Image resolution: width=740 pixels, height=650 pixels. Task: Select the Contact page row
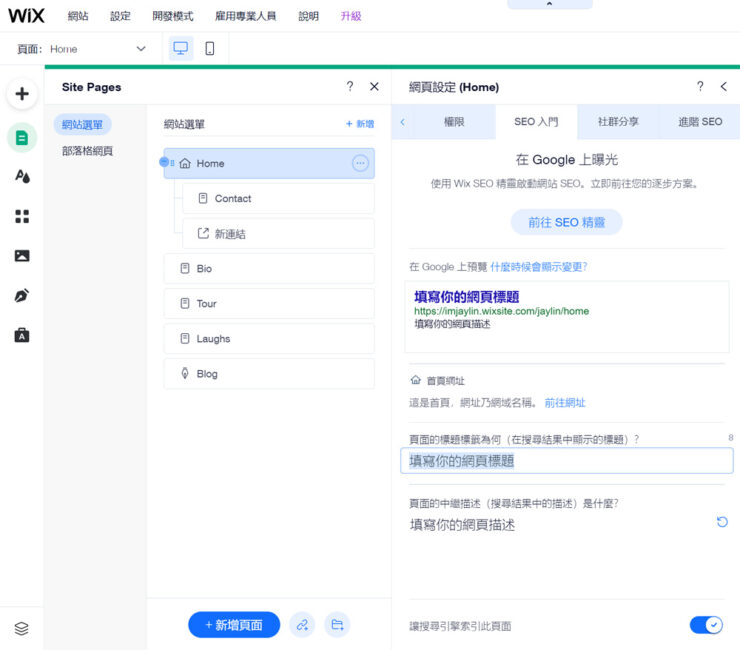[278, 198]
